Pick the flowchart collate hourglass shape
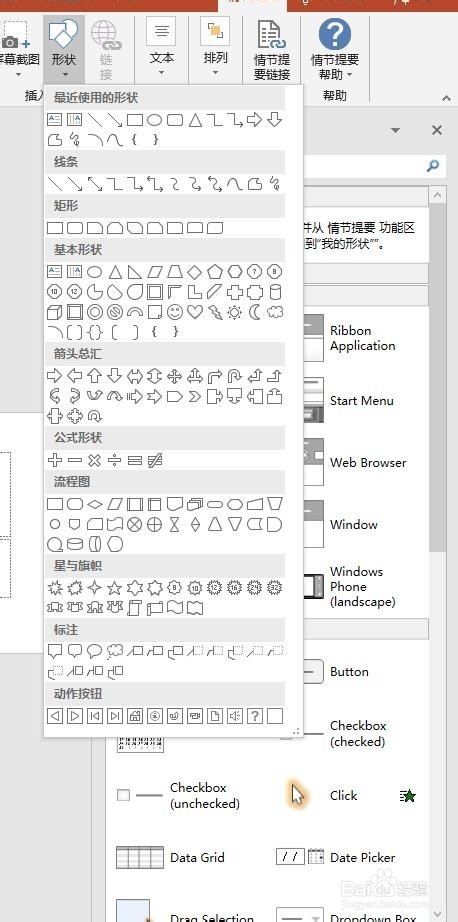The image size is (458, 922). 175,524
